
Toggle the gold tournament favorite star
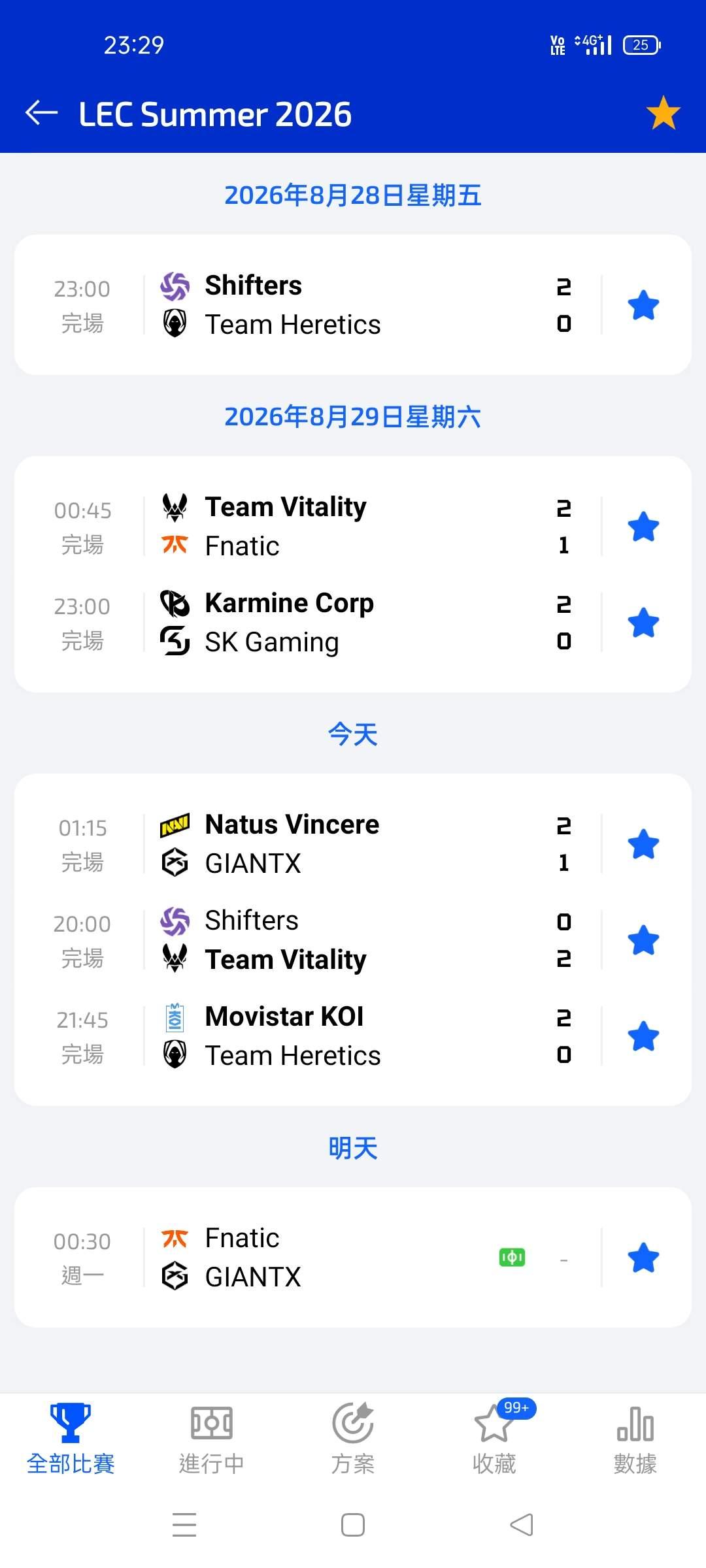click(x=663, y=113)
